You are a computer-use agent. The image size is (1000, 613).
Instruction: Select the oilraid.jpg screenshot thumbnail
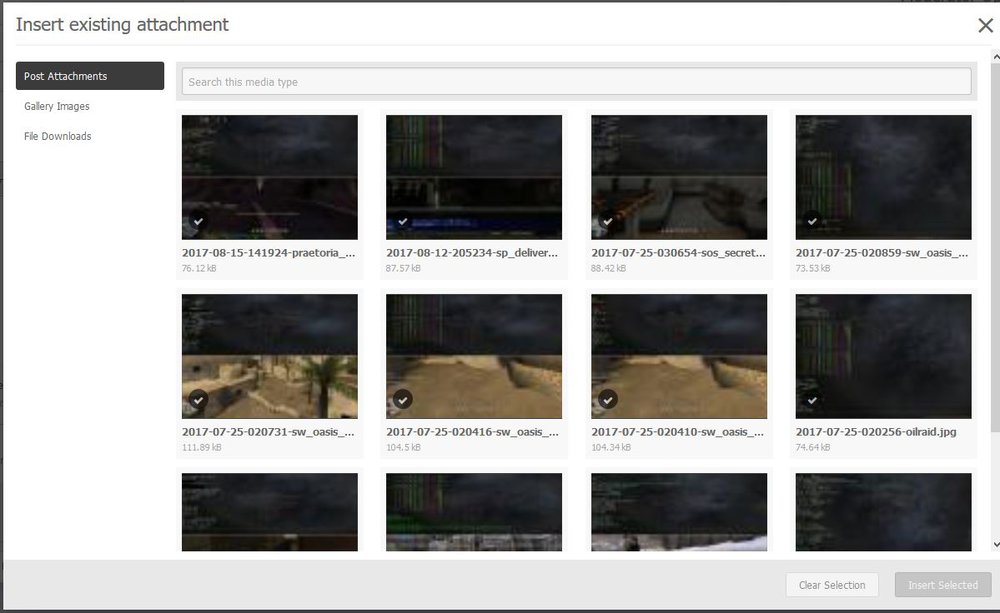[x=883, y=356]
